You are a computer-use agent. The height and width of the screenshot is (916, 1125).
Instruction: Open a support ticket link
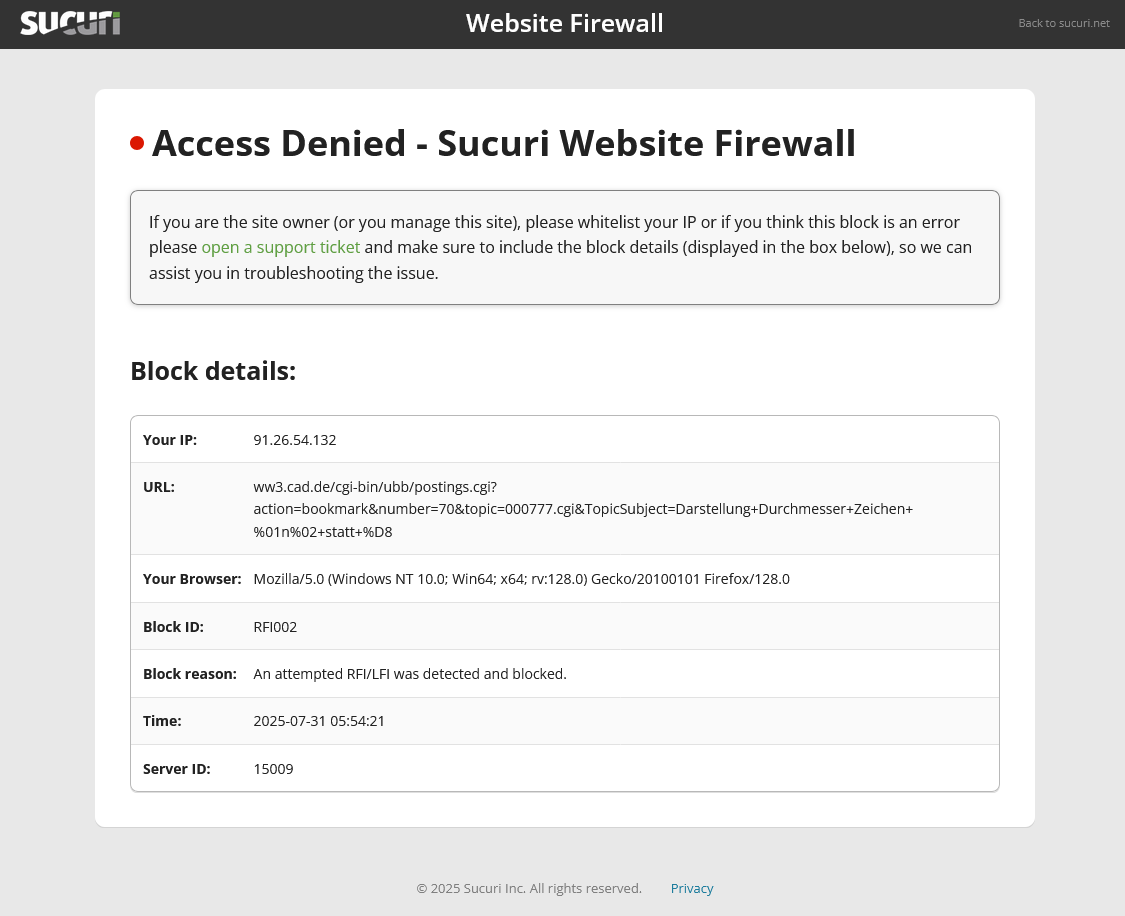tap(281, 247)
